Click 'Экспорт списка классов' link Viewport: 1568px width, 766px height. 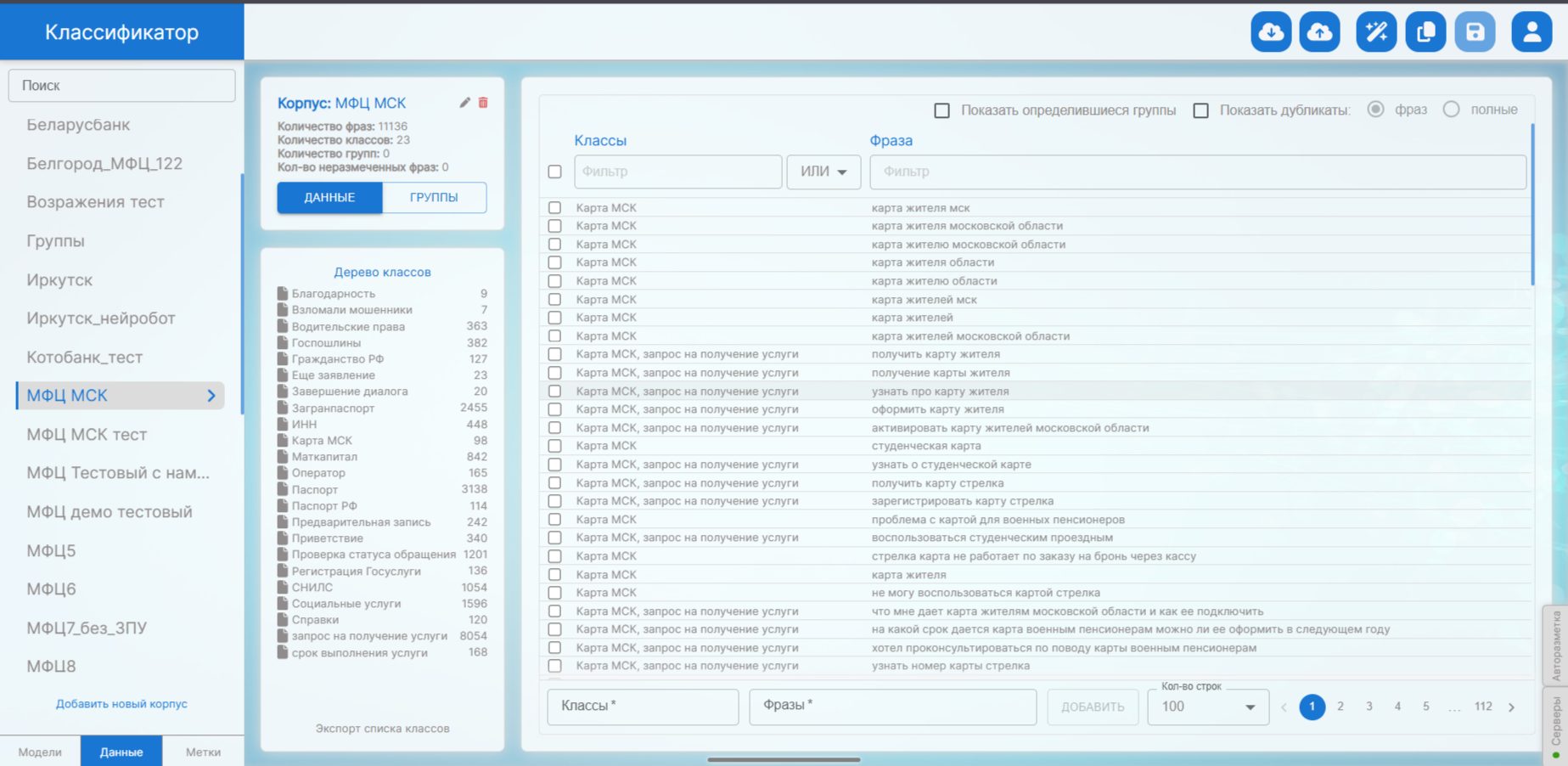(x=382, y=729)
